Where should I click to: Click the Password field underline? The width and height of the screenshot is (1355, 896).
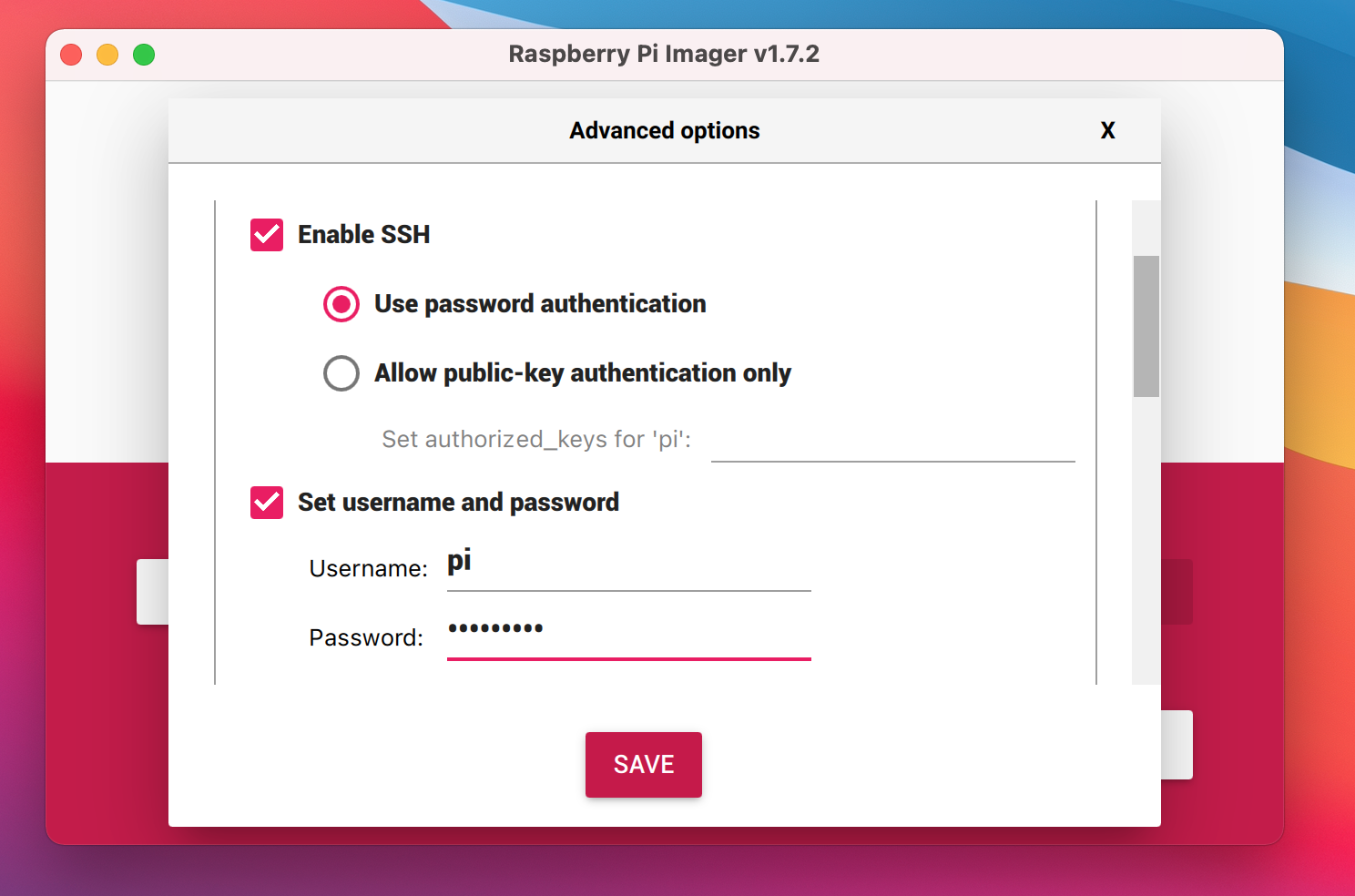coord(628,657)
